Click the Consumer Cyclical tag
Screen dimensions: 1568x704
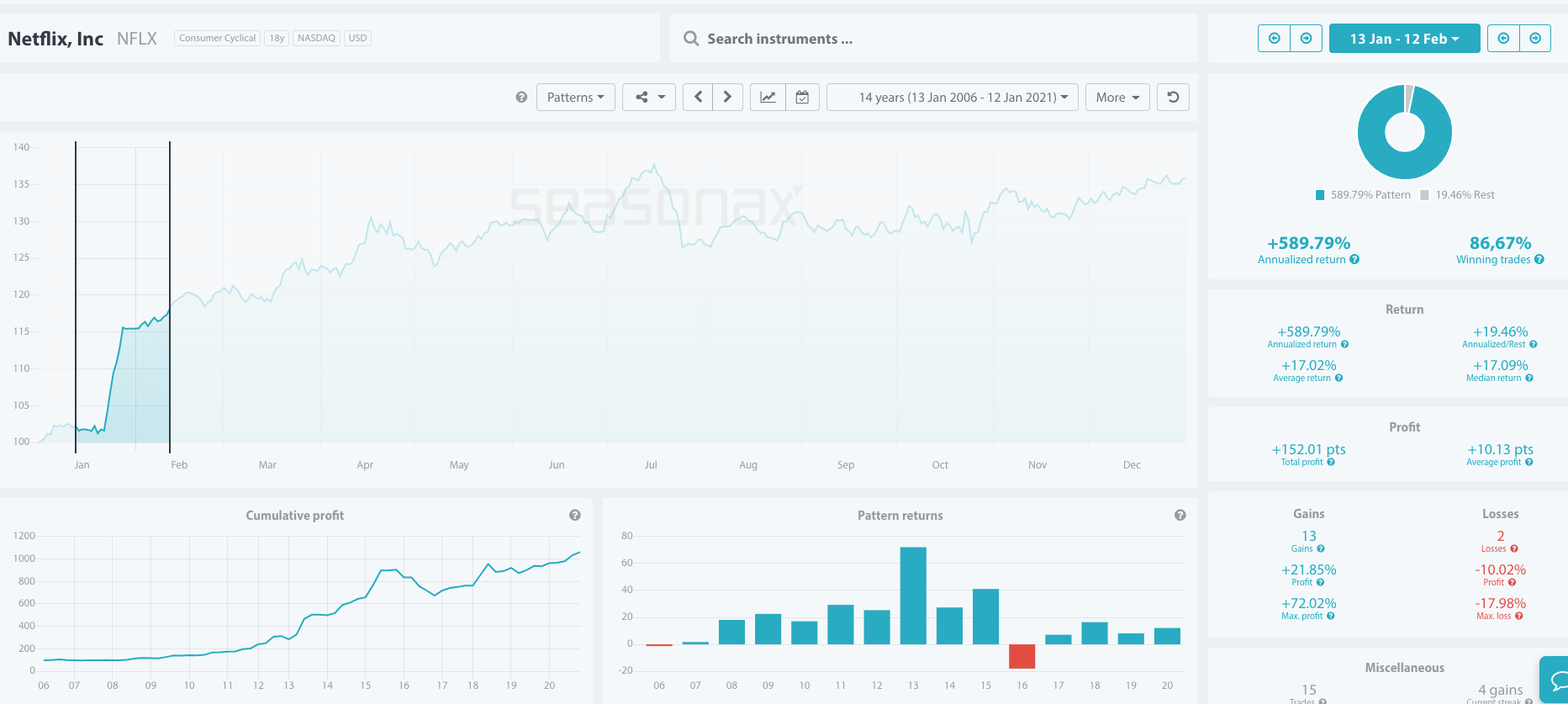click(217, 38)
